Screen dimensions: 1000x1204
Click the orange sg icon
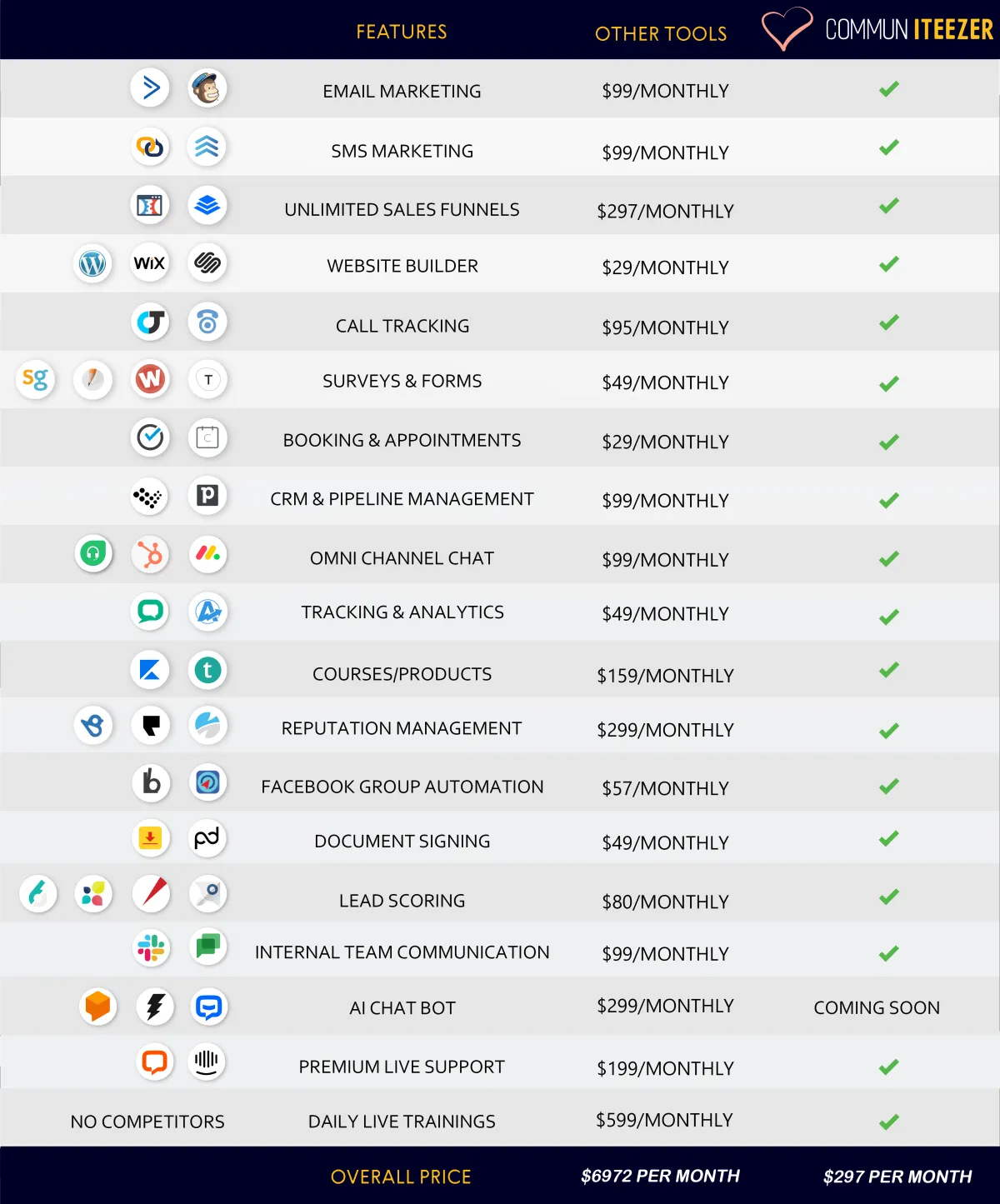tap(35, 380)
